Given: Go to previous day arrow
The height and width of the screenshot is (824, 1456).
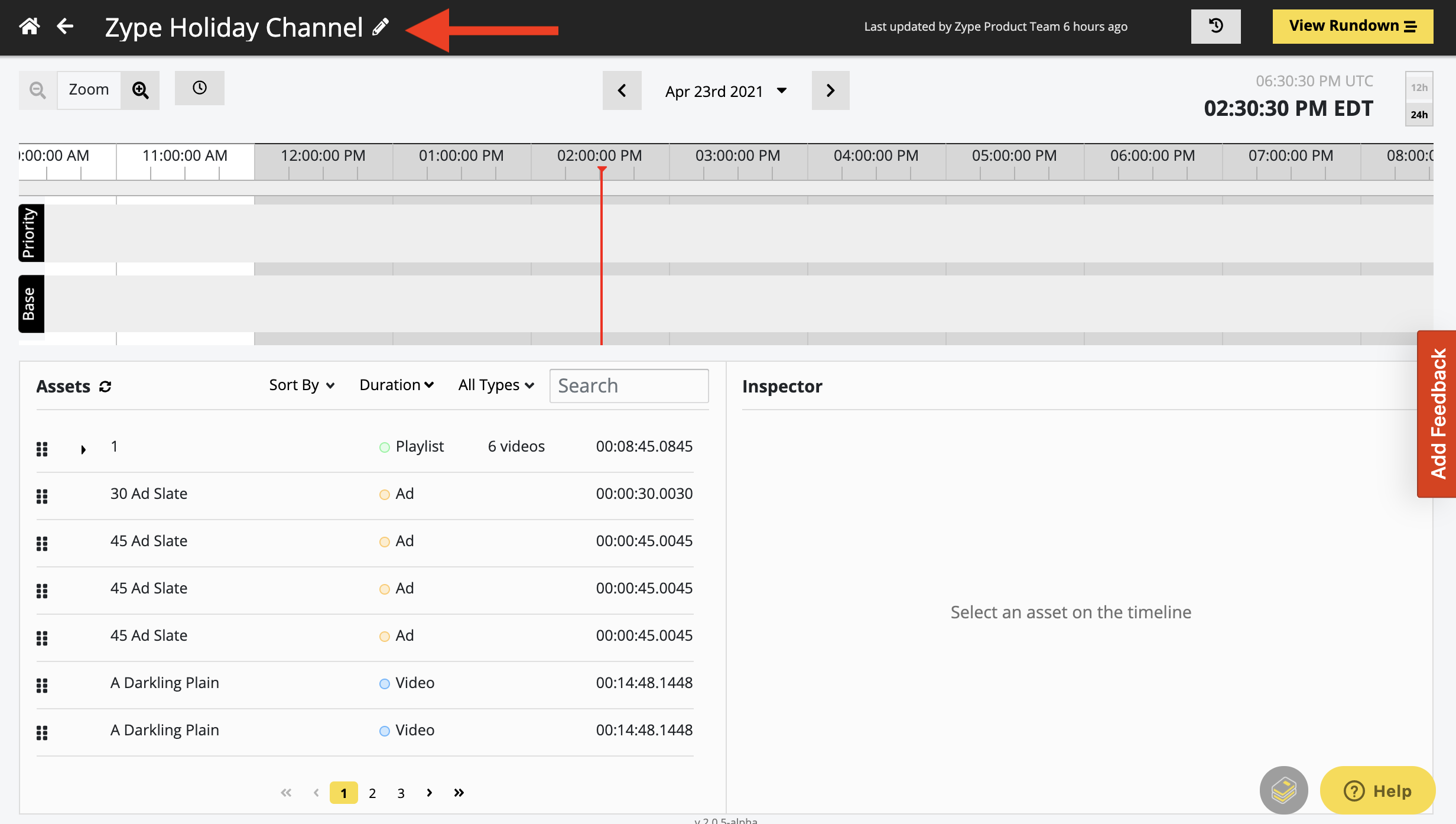Looking at the screenshot, I should (622, 90).
